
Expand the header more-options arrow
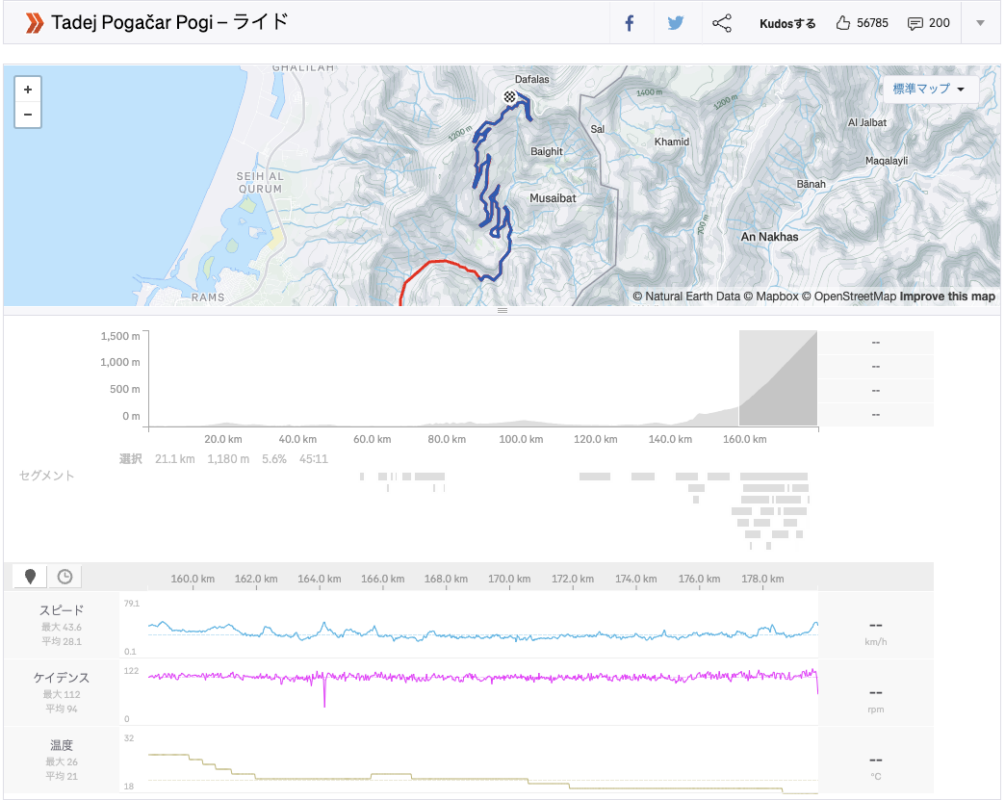[x=979, y=23]
